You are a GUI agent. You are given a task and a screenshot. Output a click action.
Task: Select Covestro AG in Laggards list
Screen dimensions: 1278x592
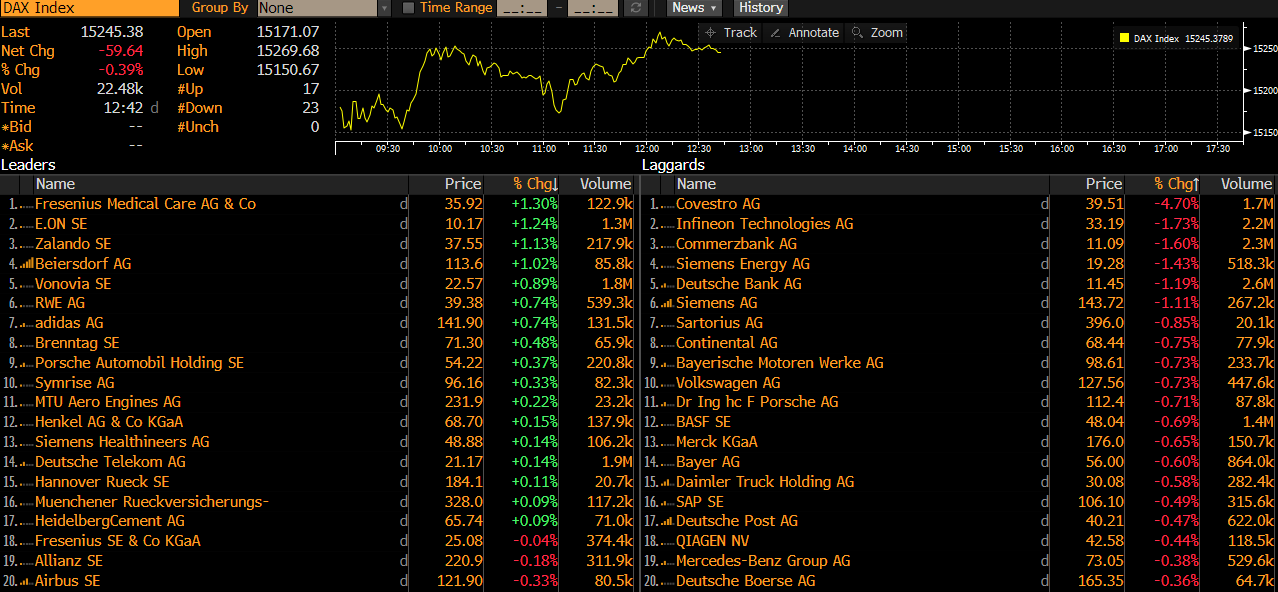coord(718,204)
